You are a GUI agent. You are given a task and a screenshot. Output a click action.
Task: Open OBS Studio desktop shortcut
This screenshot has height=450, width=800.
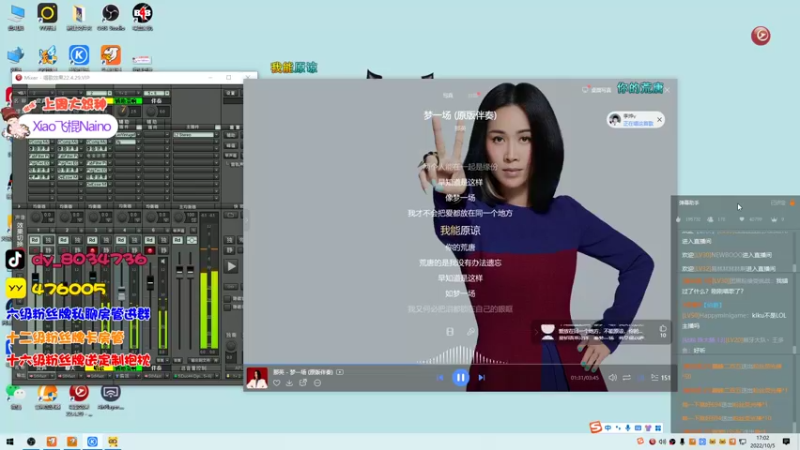pos(111,16)
